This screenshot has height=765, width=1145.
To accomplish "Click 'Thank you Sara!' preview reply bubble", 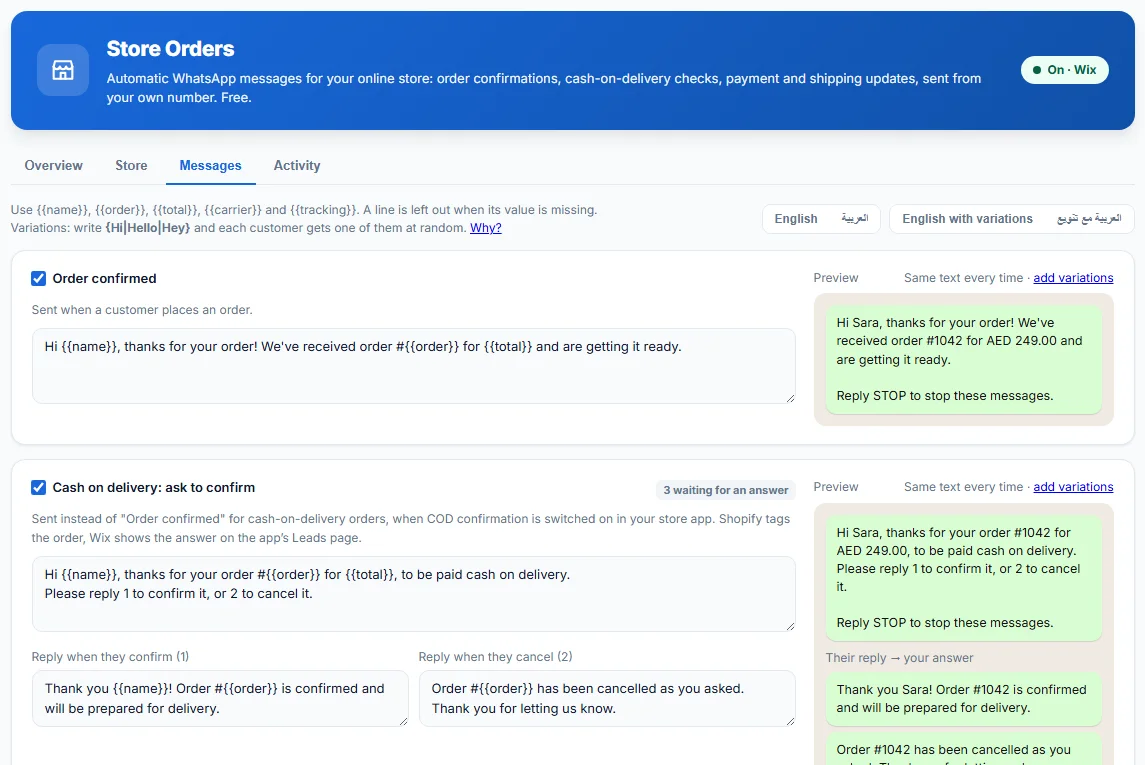I will pyautogui.click(x=963, y=699).
